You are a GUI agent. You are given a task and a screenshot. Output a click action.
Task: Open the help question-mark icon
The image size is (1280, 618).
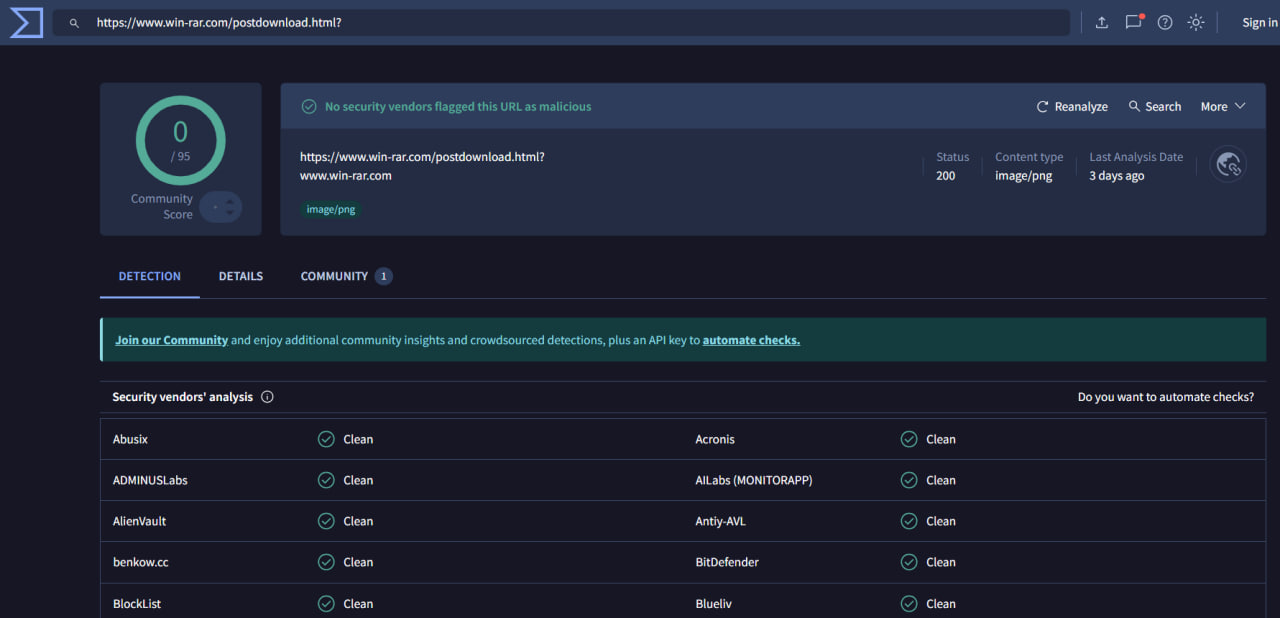1164,21
